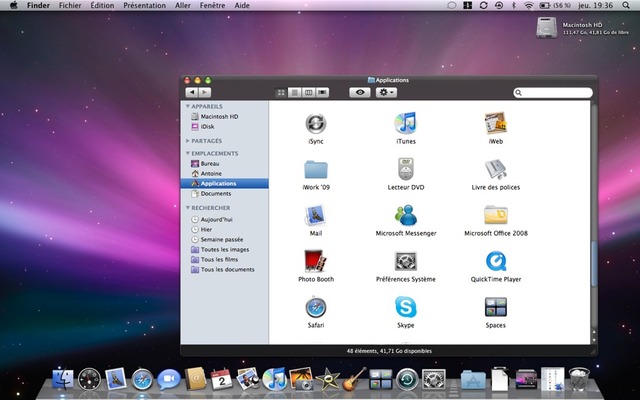Switch to column view
This screenshot has width=640, height=400.
coord(308,93)
